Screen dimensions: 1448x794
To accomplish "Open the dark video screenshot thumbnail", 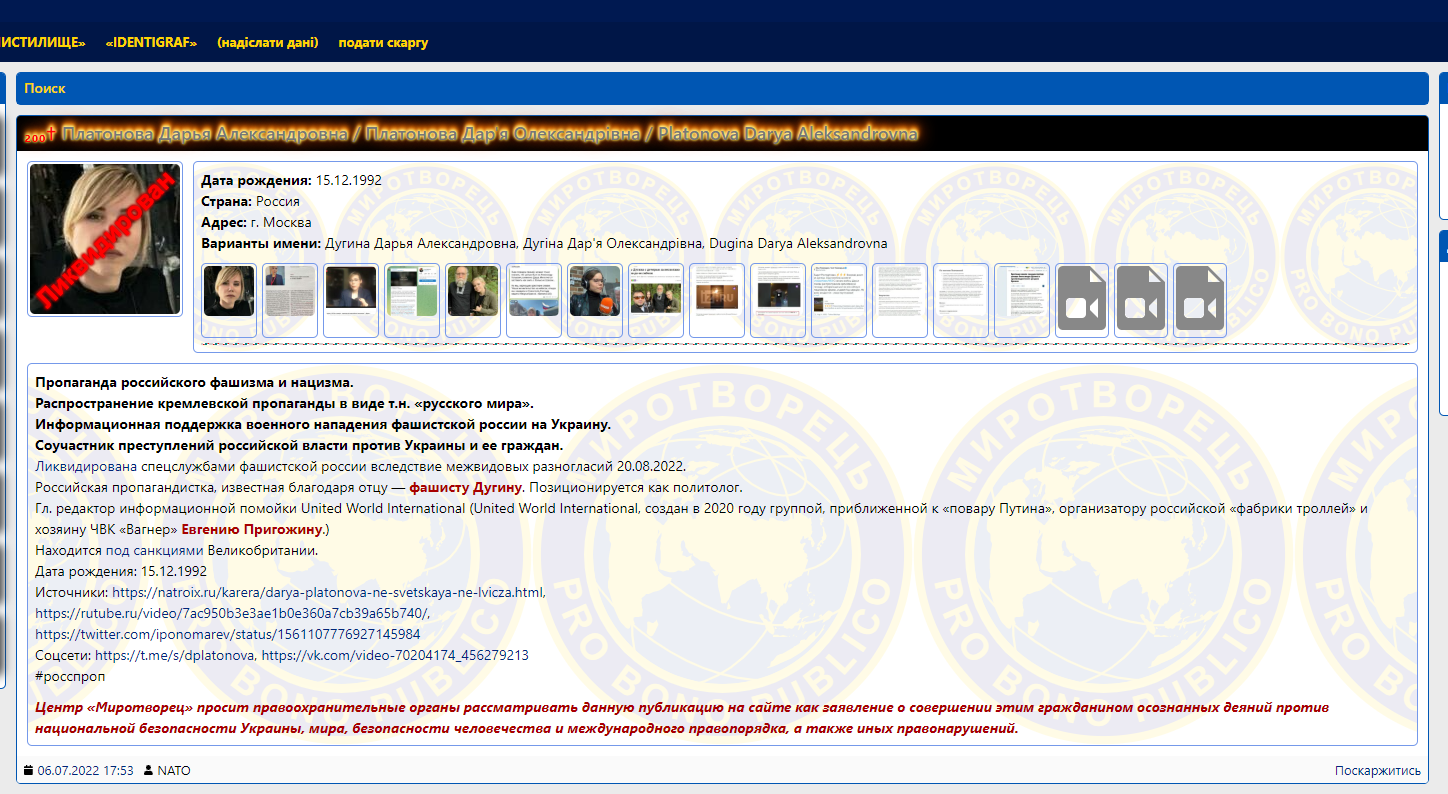I will click(x=351, y=300).
